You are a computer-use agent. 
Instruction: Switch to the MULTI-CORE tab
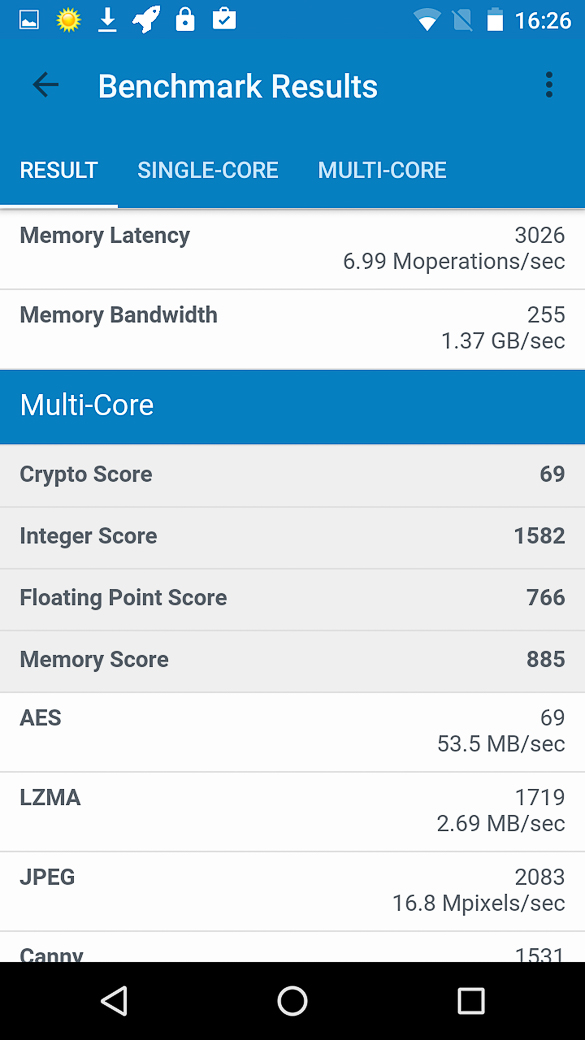[x=382, y=170]
